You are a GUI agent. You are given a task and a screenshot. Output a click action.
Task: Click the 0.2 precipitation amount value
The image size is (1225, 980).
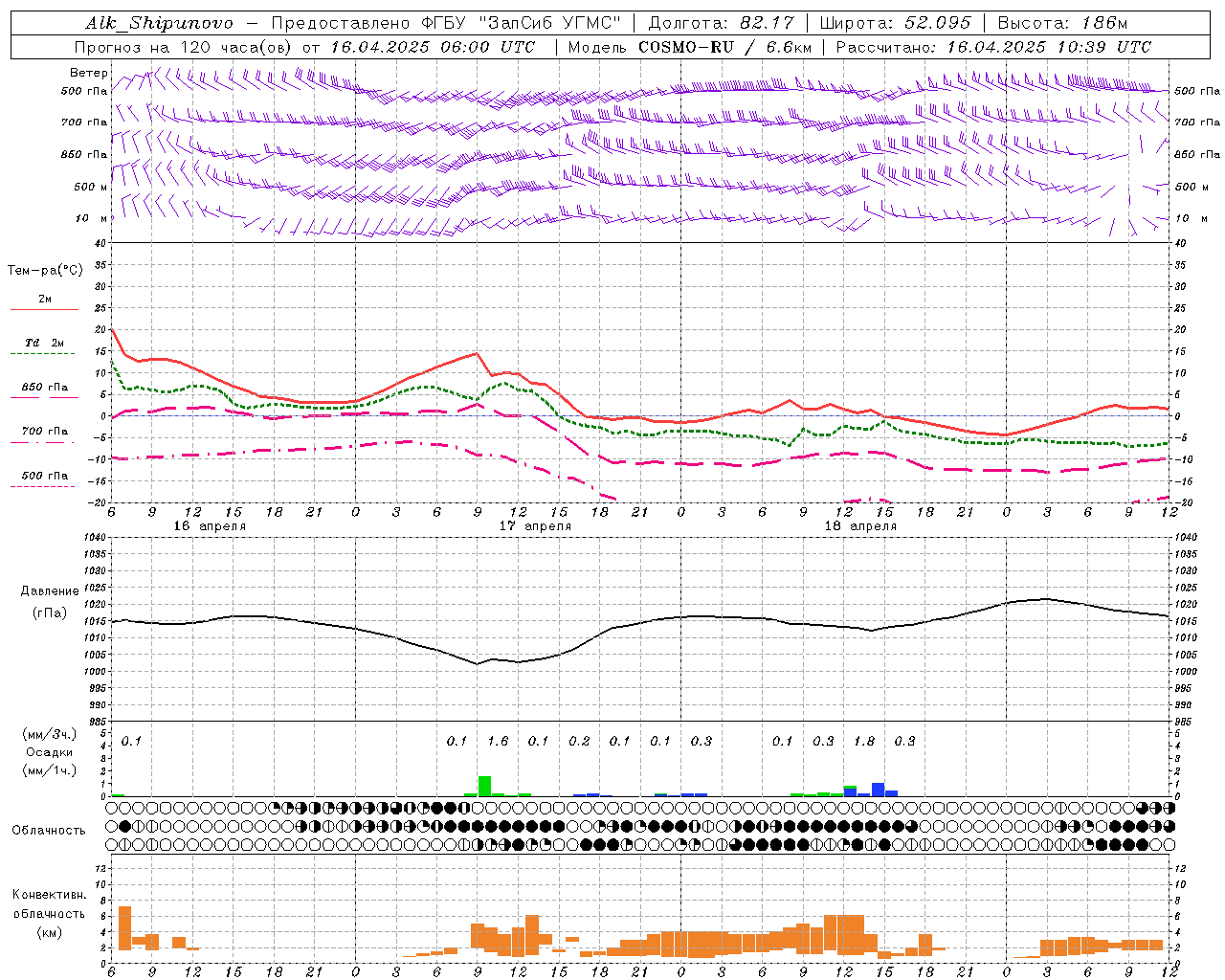579,741
